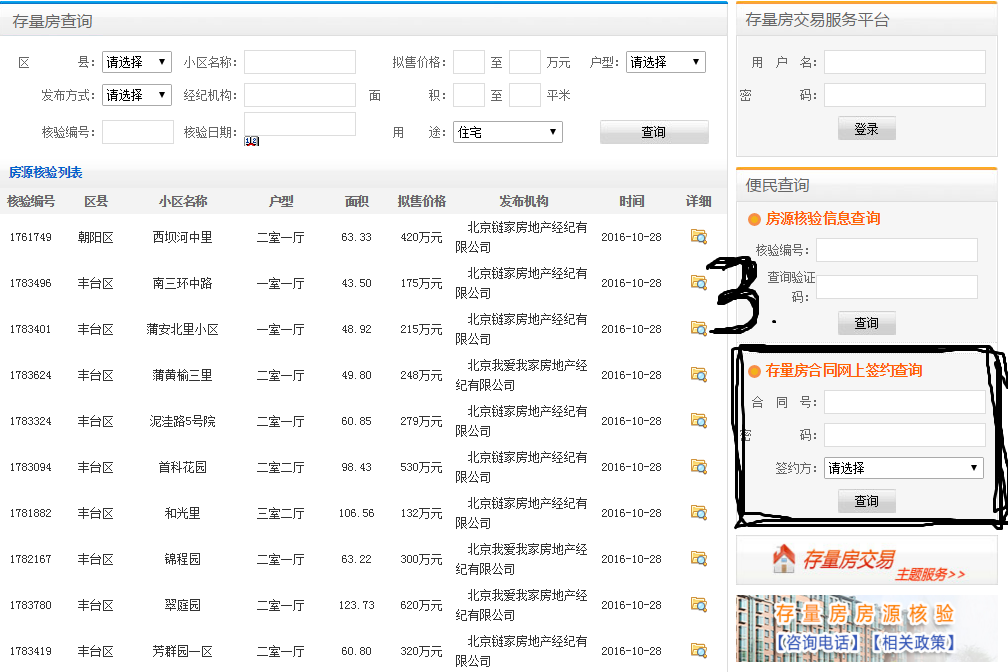This screenshot has height=672, width=1008.
Task: Open details icon for listing 1783780
Action: coord(699,604)
